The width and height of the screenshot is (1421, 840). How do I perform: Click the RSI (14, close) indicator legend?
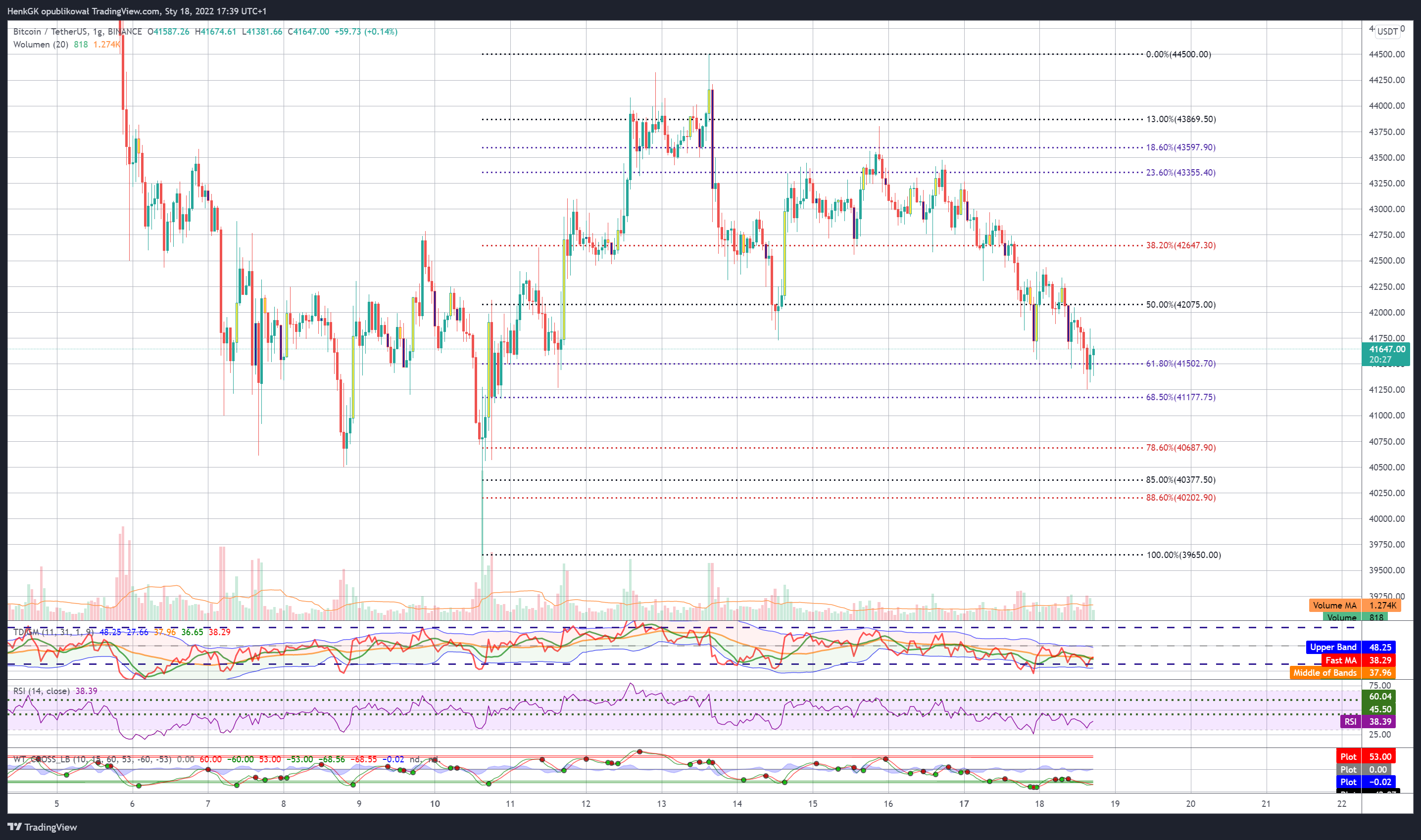pyautogui.click(x=41, y=691)
